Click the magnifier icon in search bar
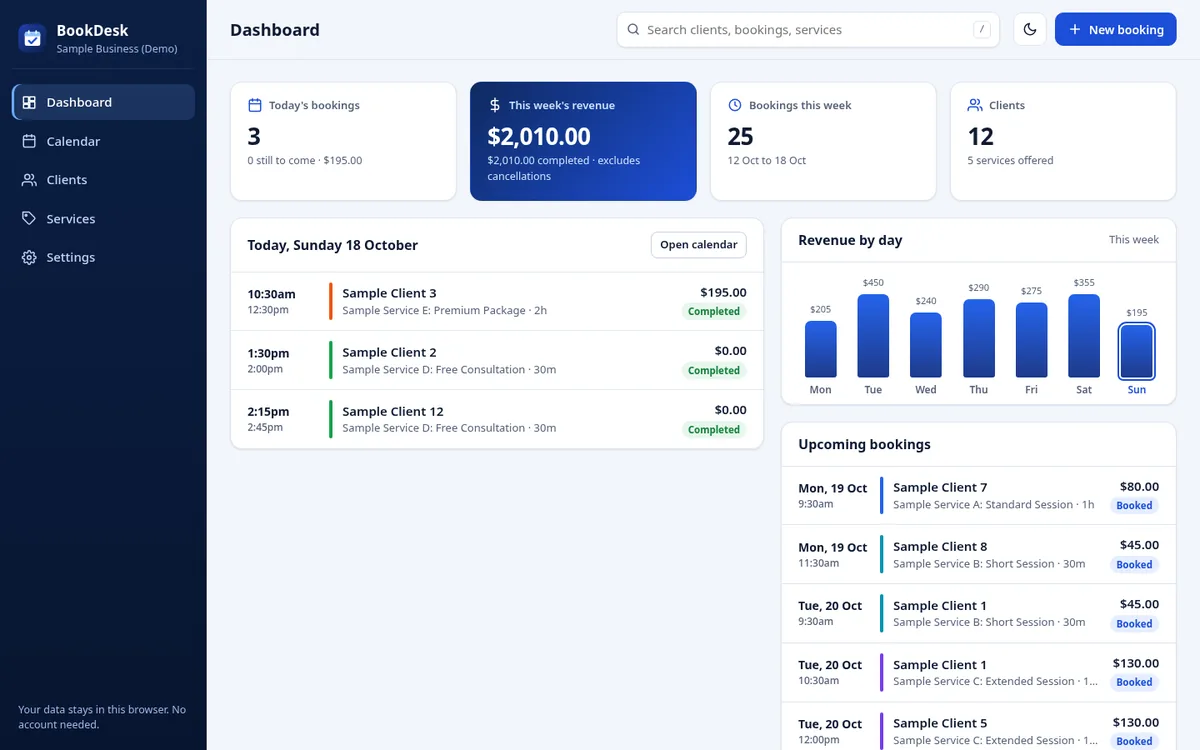Screen dimensions: 1200x750 633,30
